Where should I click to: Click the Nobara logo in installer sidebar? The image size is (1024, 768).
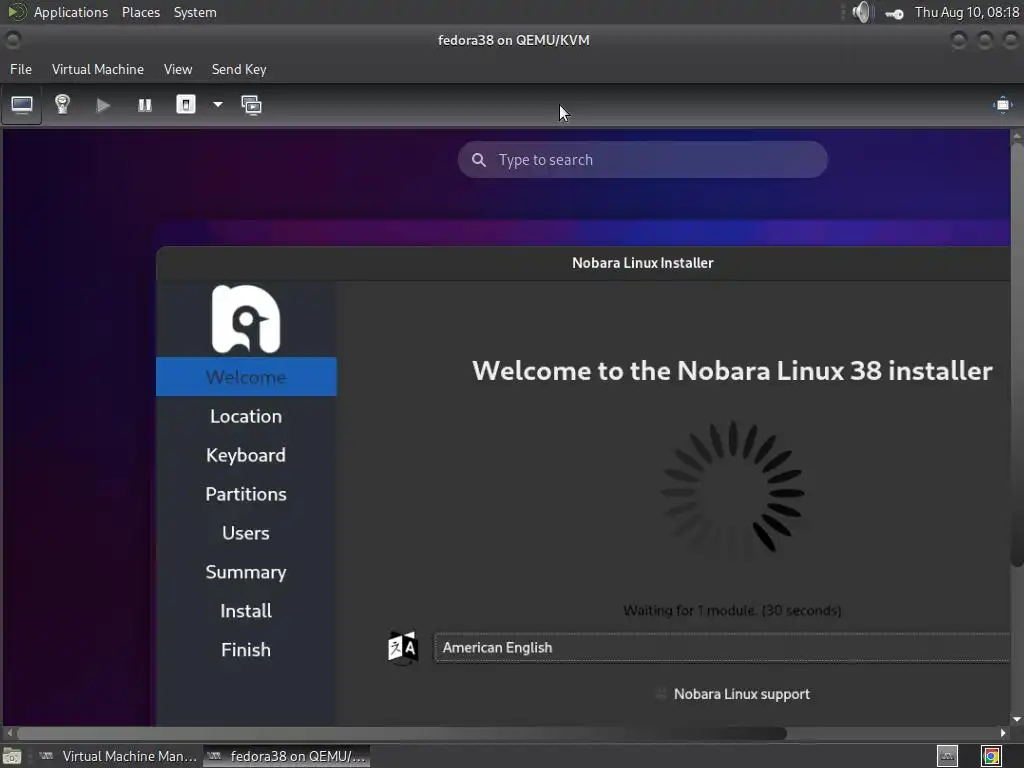point(246,319)
